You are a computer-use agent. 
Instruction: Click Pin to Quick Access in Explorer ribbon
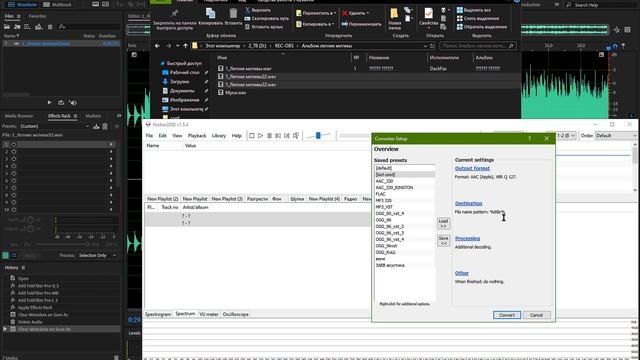[174, 19]
